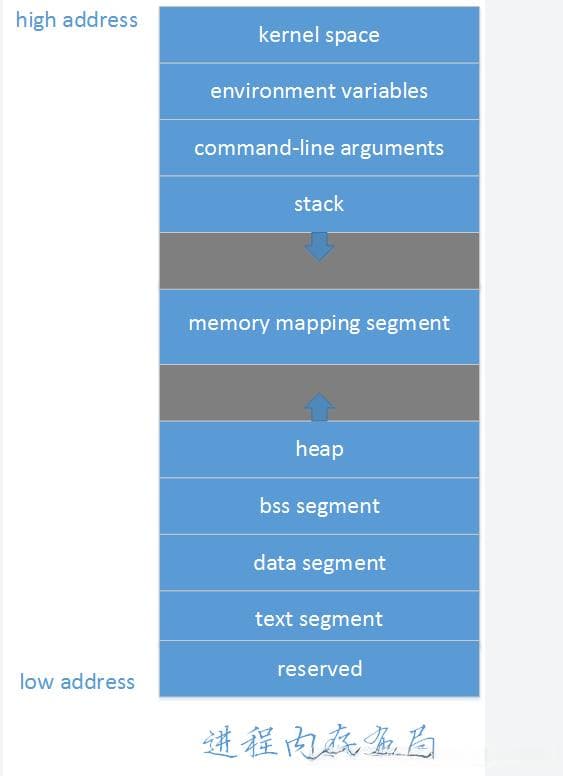Select the kernel space block

319,35
